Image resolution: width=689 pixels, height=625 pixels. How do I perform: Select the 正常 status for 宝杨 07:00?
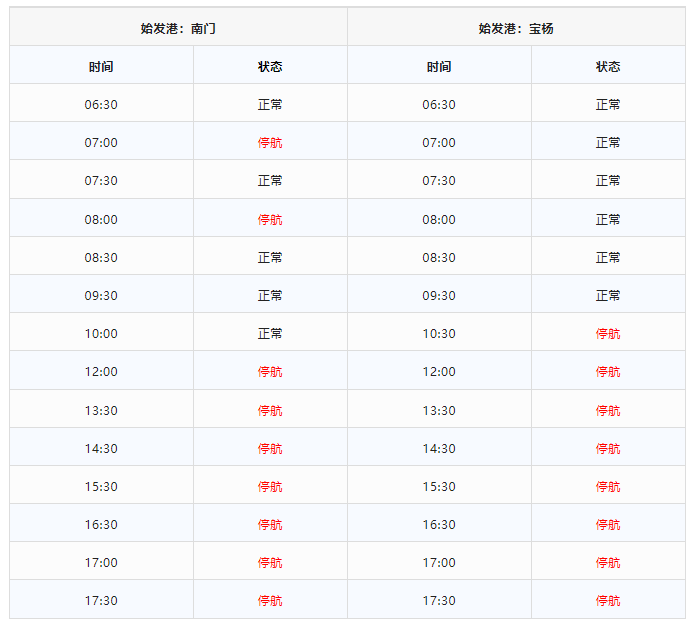(x=608, y=143)
